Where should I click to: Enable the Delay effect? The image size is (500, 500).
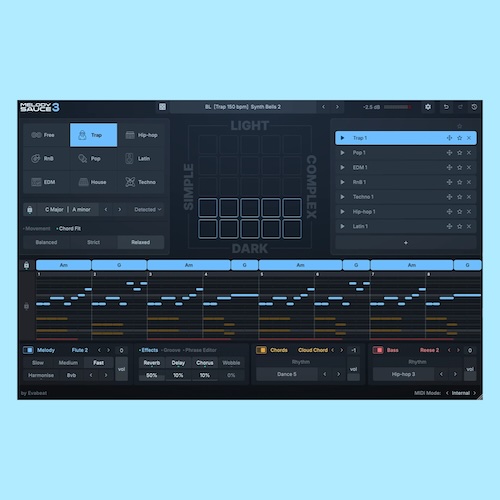coord(178,363)
